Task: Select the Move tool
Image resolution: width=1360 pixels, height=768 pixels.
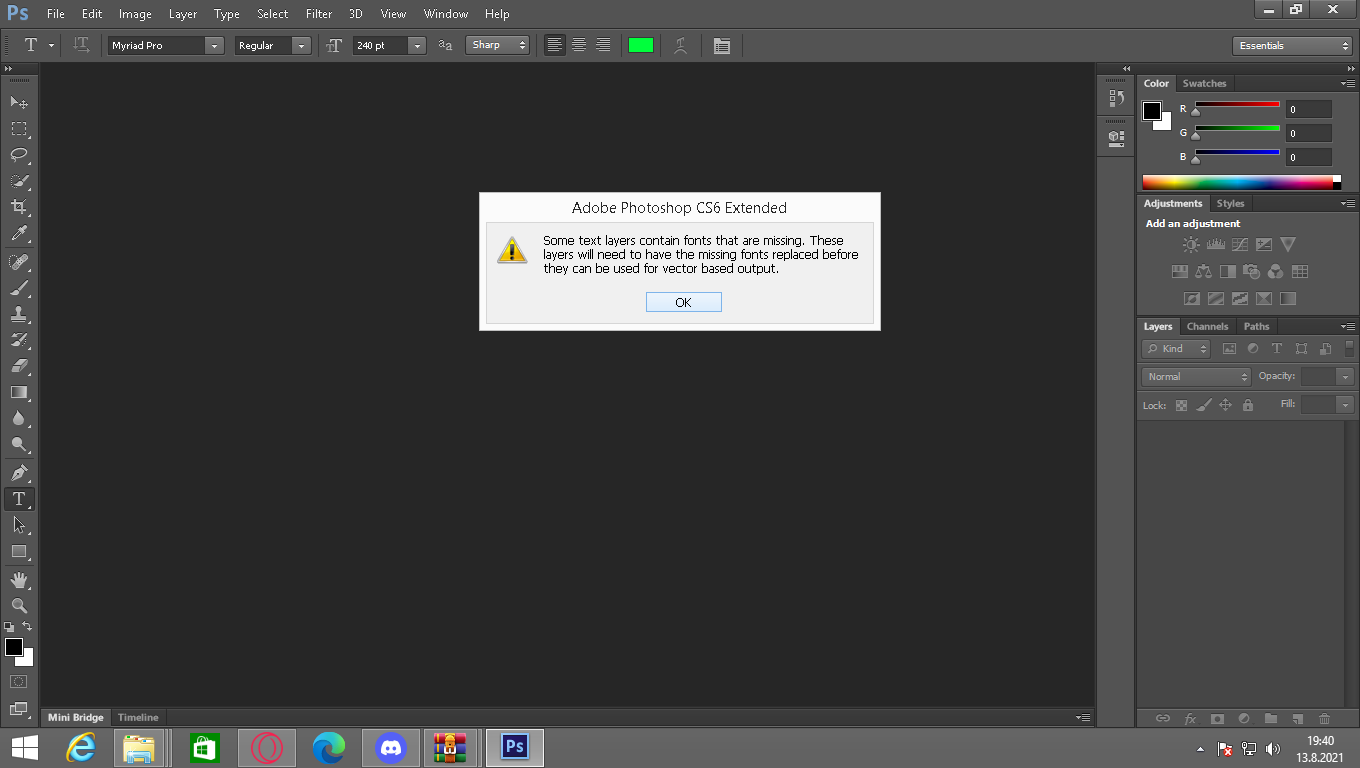Action: pyautogui.click(x=19, y=102)
